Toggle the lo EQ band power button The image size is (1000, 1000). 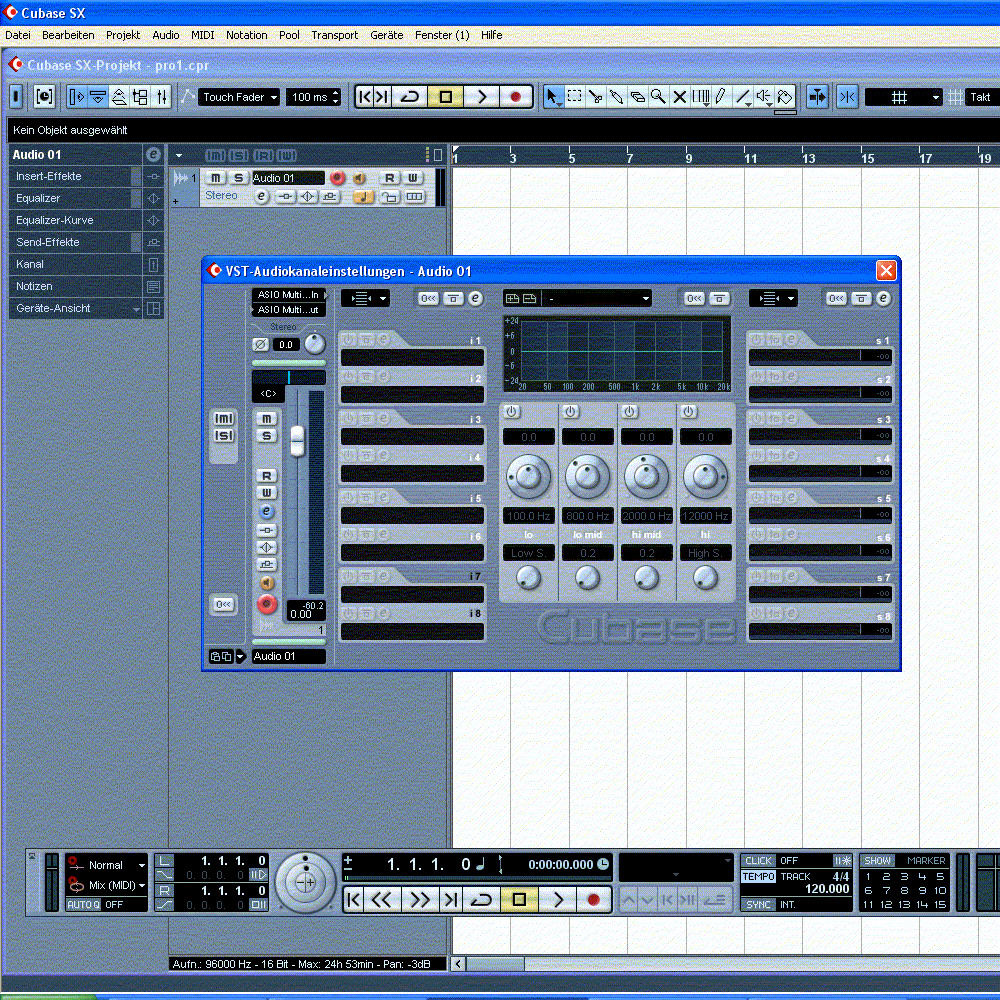(511, 412)
